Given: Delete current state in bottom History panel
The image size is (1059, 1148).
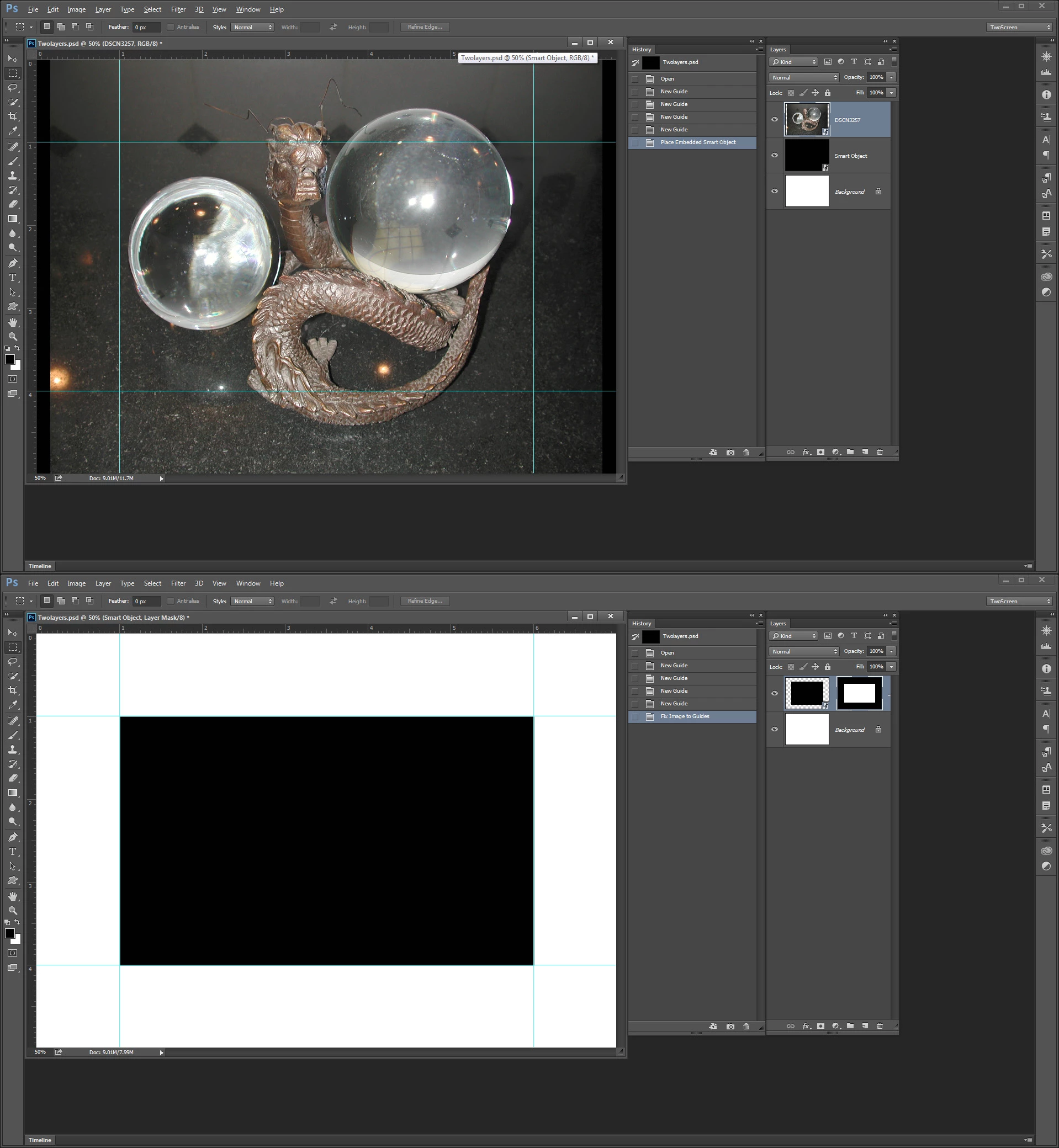Looking at the screenshot, I should pyautogui.click(x=746, y=1027).
